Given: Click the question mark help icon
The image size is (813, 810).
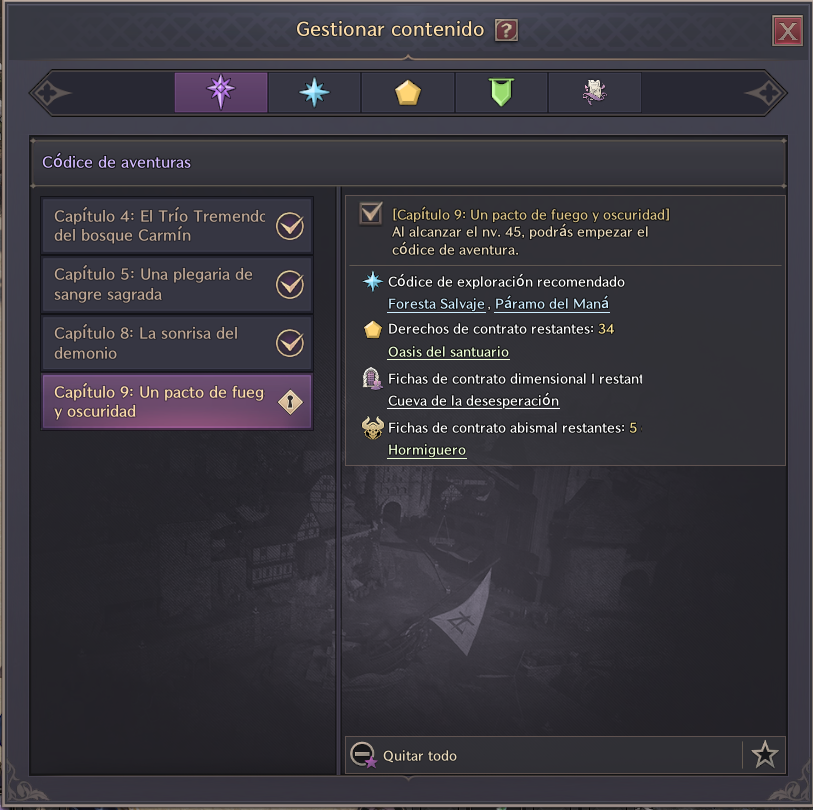Looking at the screenshot, I should coord(506,30).
